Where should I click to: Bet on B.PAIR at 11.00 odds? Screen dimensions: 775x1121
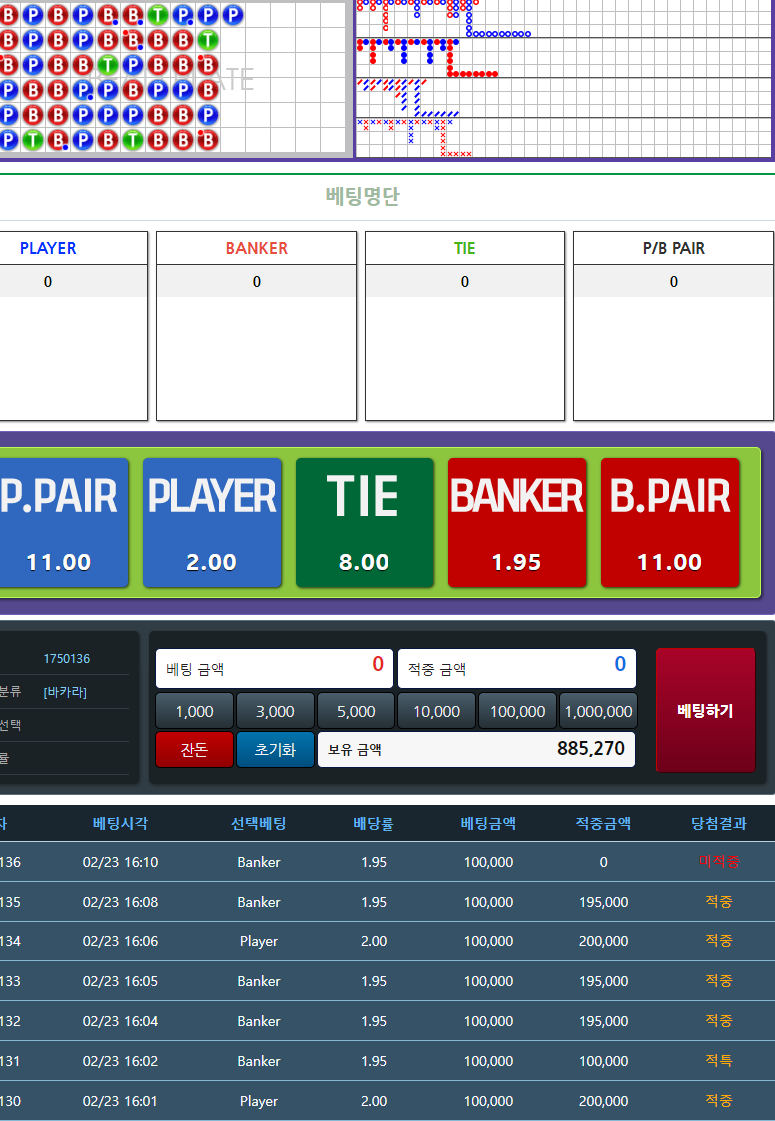point(670,523)
